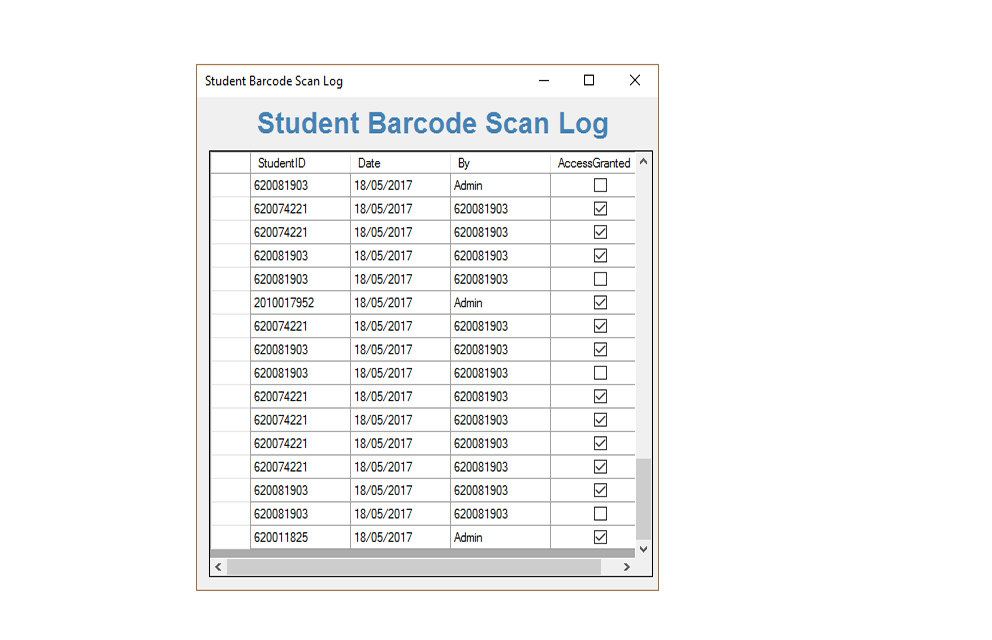Select the Admin cell in the 620011825 row

pyautogui.click(x=500, y=538)
